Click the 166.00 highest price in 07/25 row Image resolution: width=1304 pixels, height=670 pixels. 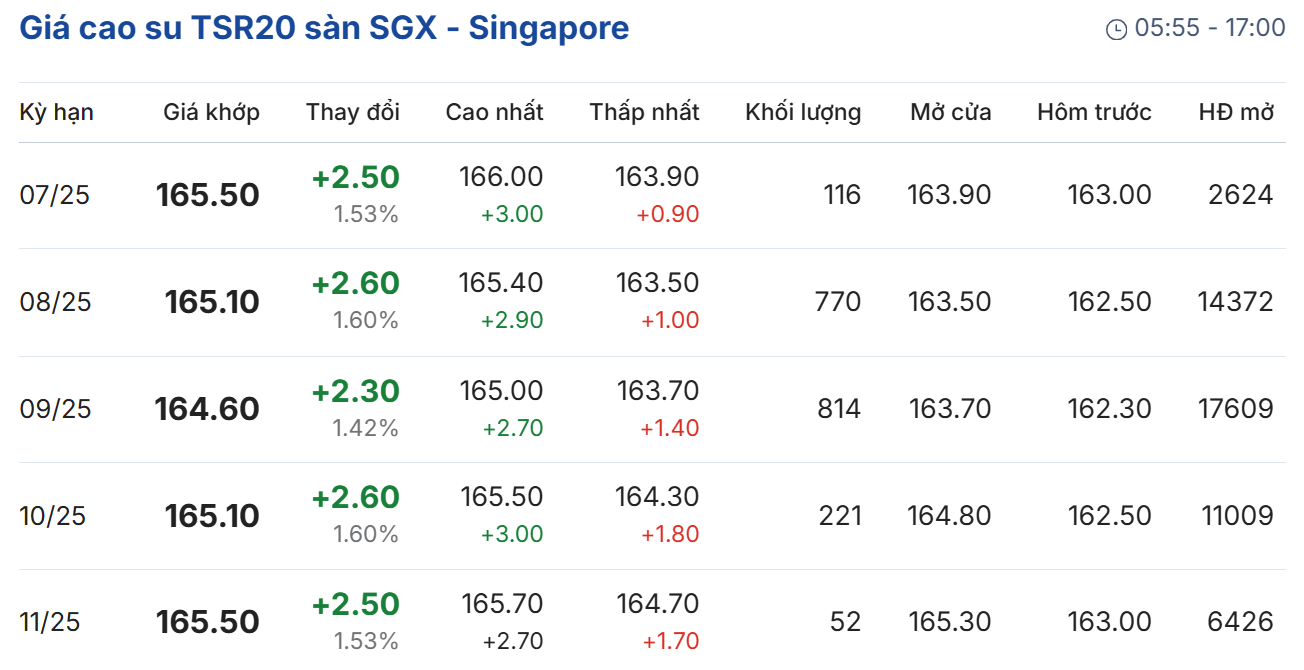click(501, 177)
